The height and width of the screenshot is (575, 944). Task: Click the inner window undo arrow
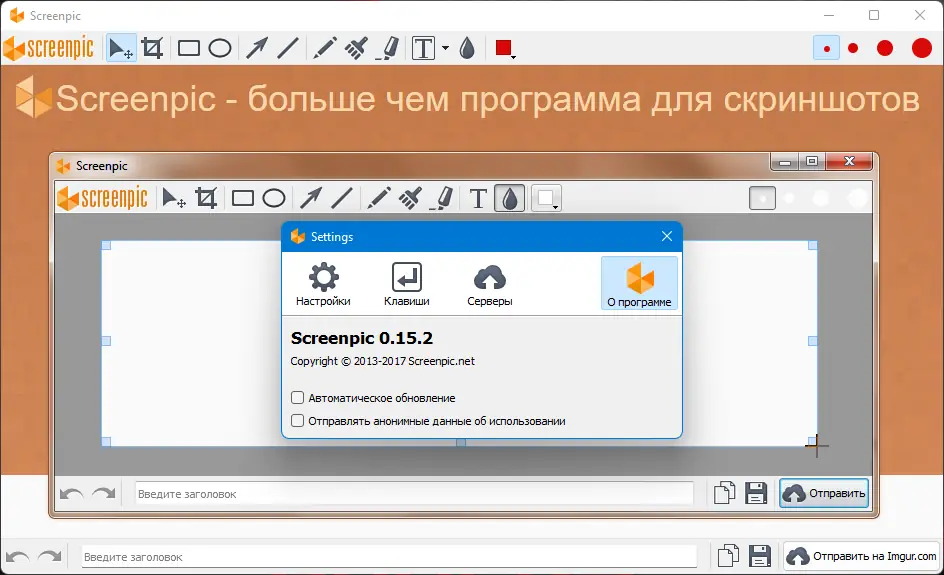click(72, 494)
